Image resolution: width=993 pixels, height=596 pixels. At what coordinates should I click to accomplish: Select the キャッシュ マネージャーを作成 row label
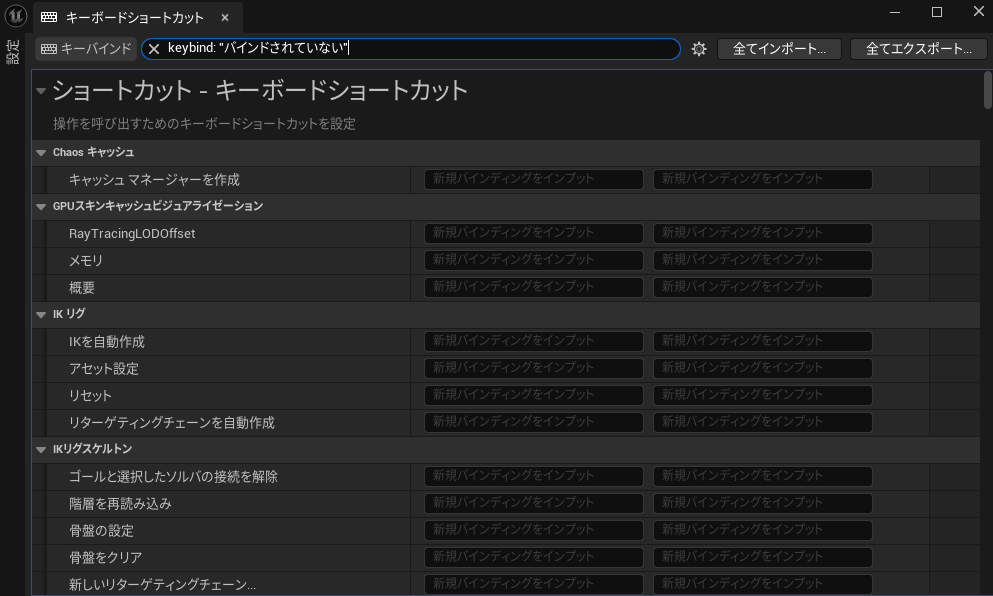coord(154,180)
